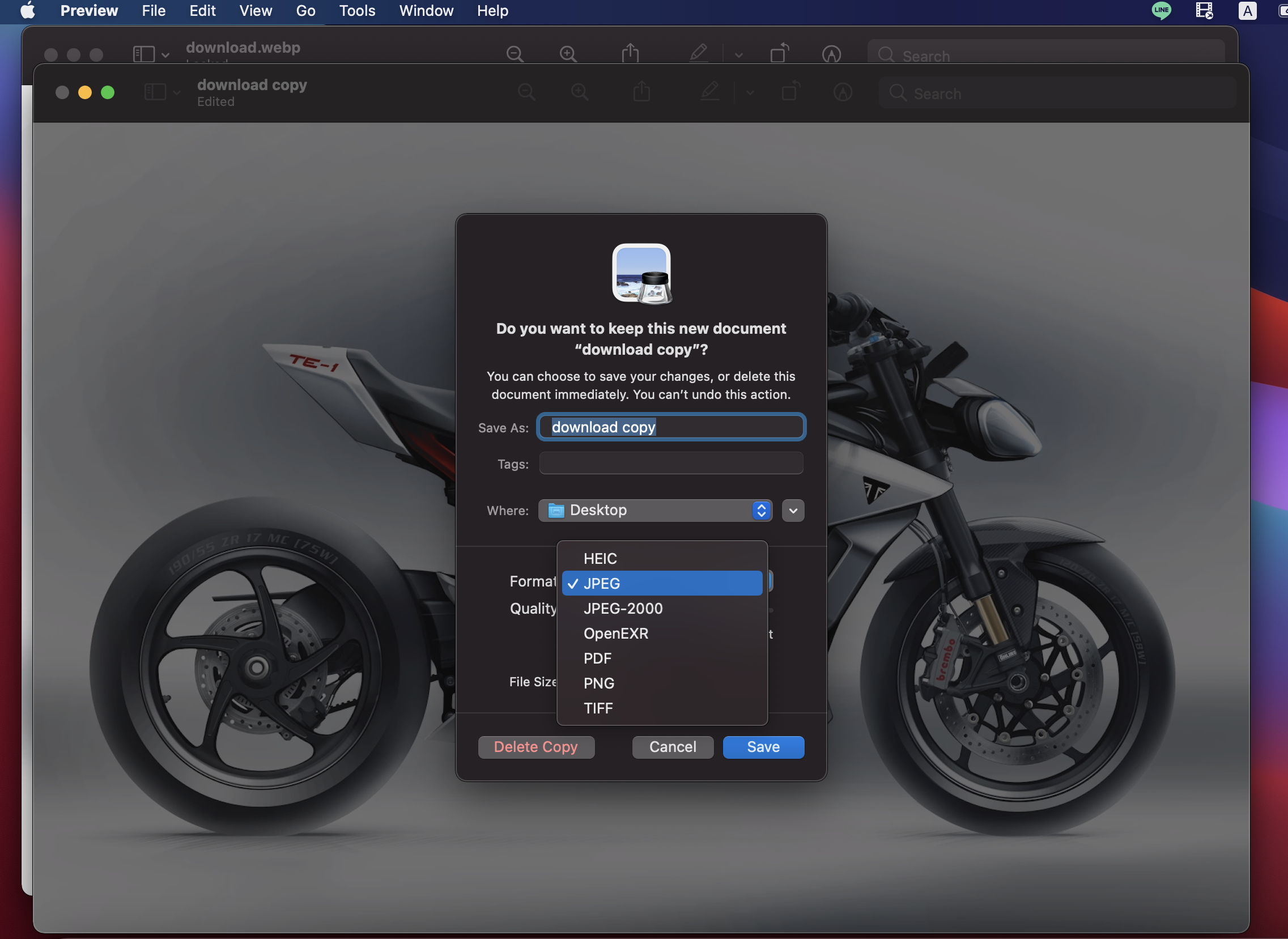Viewport: 1288px width, 939px height.
Task: Click the input source A icon in the menu bar
Action: [1247, 11]
